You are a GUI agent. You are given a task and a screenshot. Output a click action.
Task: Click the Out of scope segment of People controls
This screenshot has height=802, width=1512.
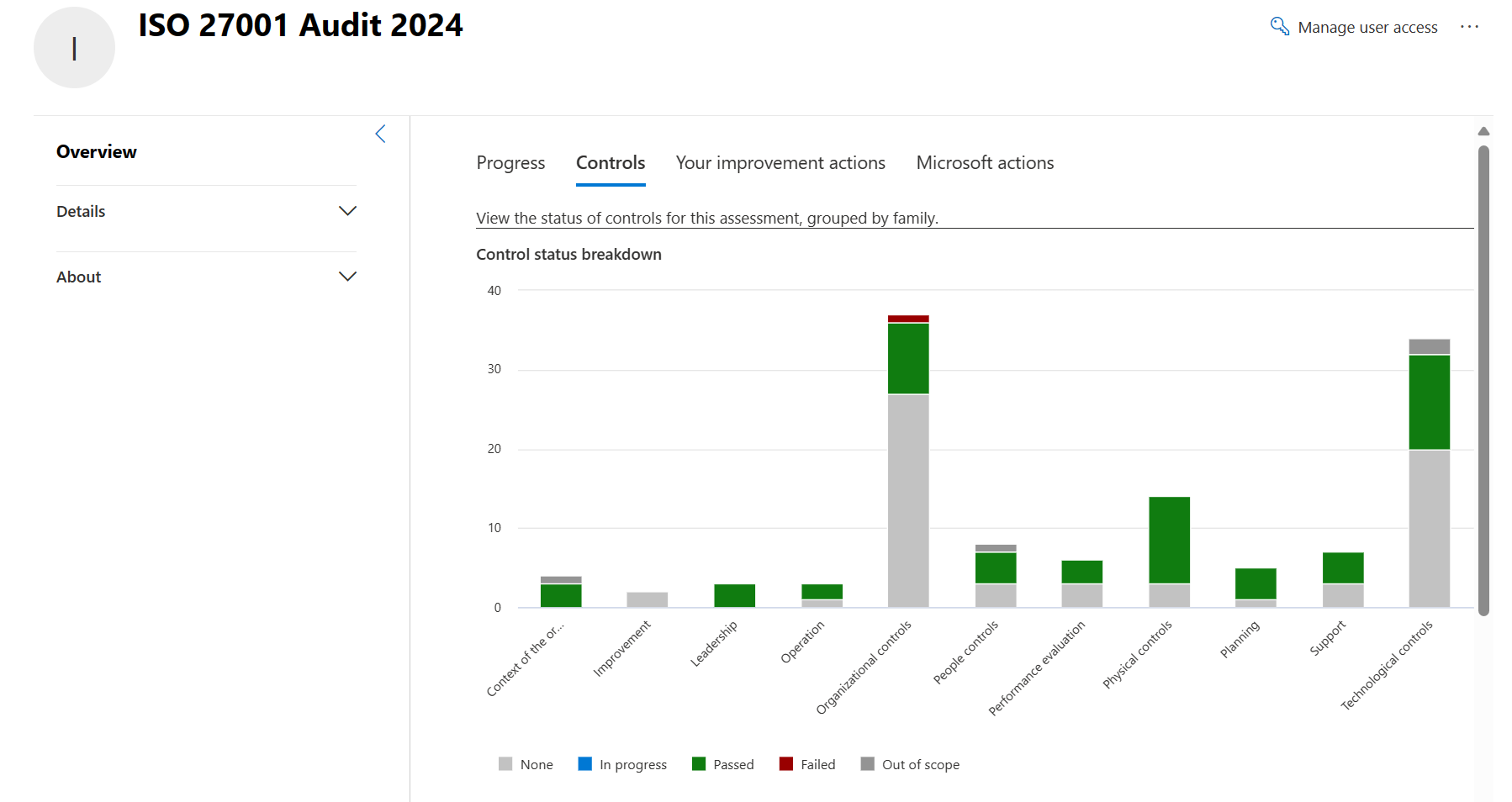(x=996, y=548)
